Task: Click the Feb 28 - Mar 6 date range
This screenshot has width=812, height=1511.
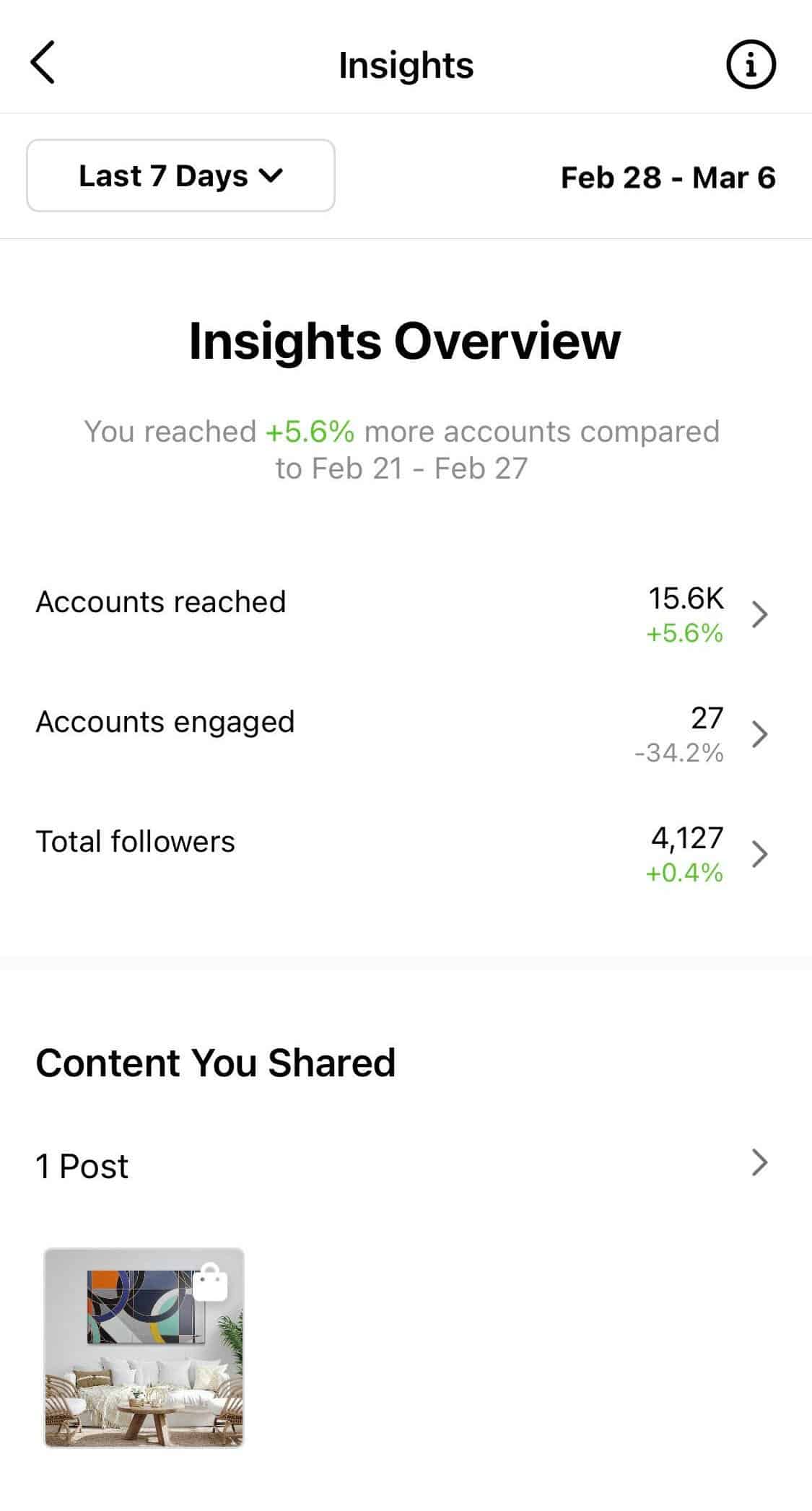Action: point(668,178)
